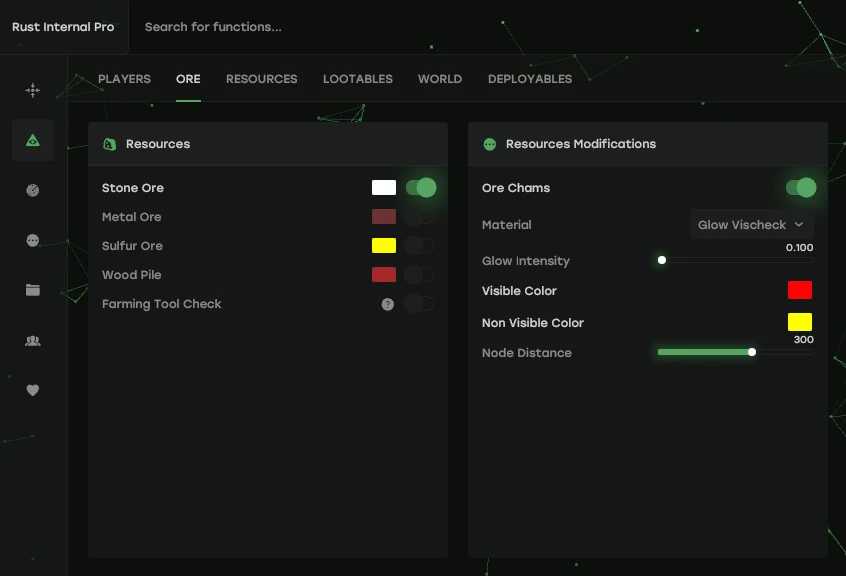Click the Farming Tool Check label
The height and width of the screenshot is (576, 846).
[162, 304]
